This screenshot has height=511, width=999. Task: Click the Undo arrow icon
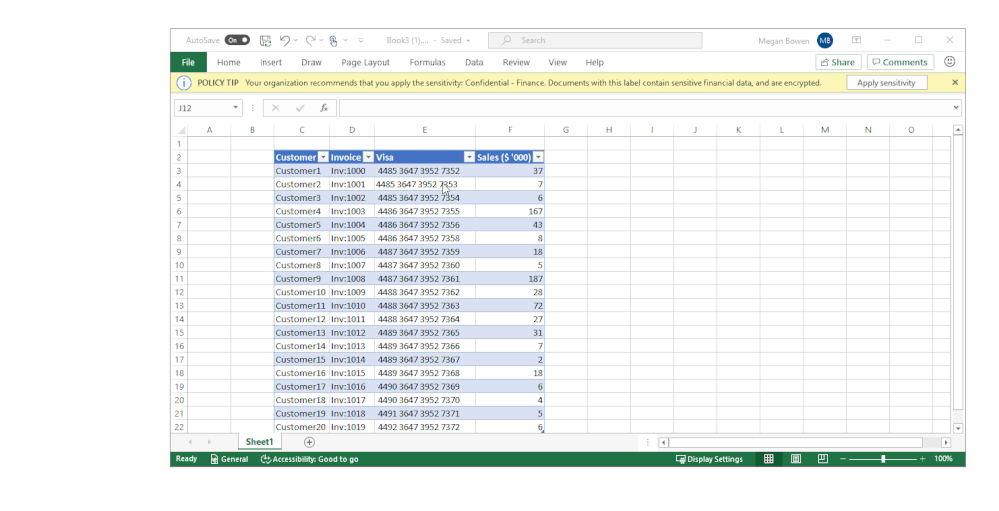[x=285, y=40]
